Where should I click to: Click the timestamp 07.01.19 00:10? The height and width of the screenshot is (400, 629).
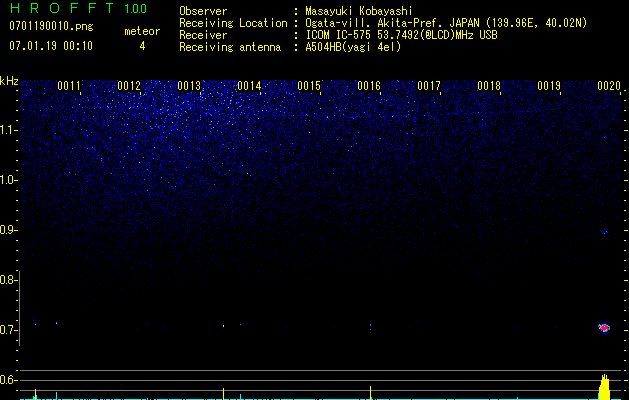click(51, 45)
